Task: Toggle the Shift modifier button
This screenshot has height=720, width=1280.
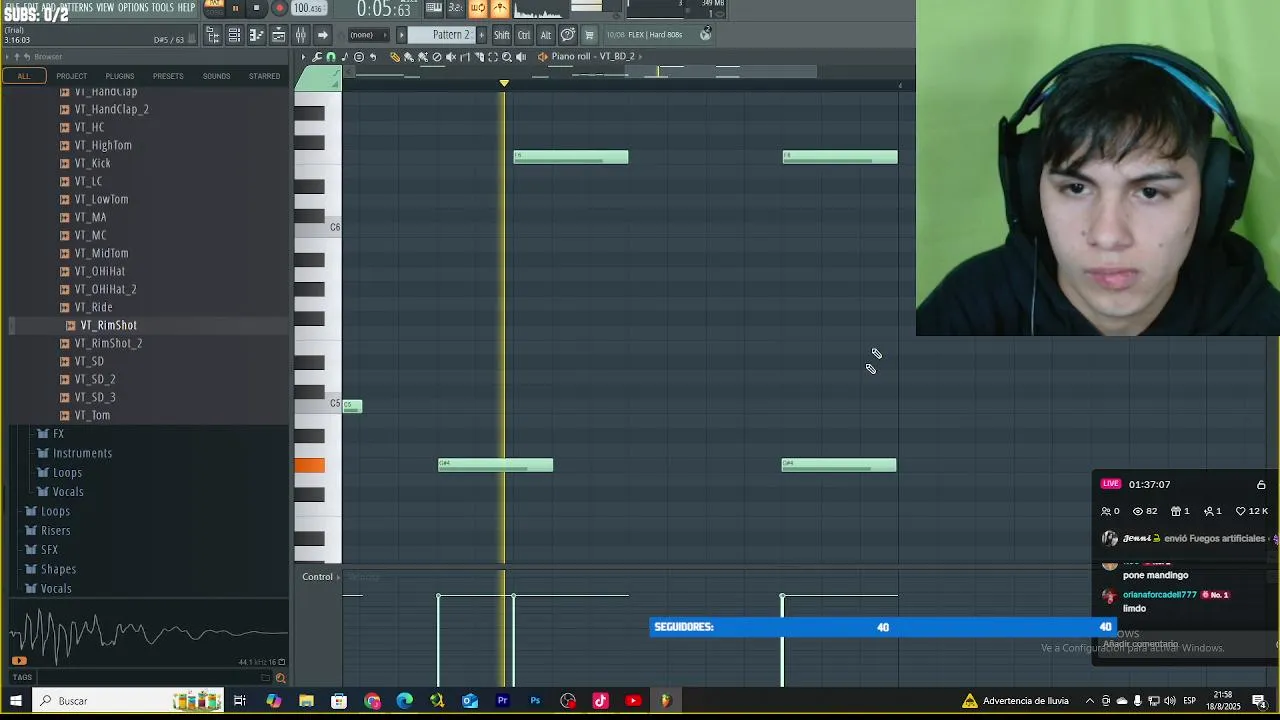Action: point(501,35)
